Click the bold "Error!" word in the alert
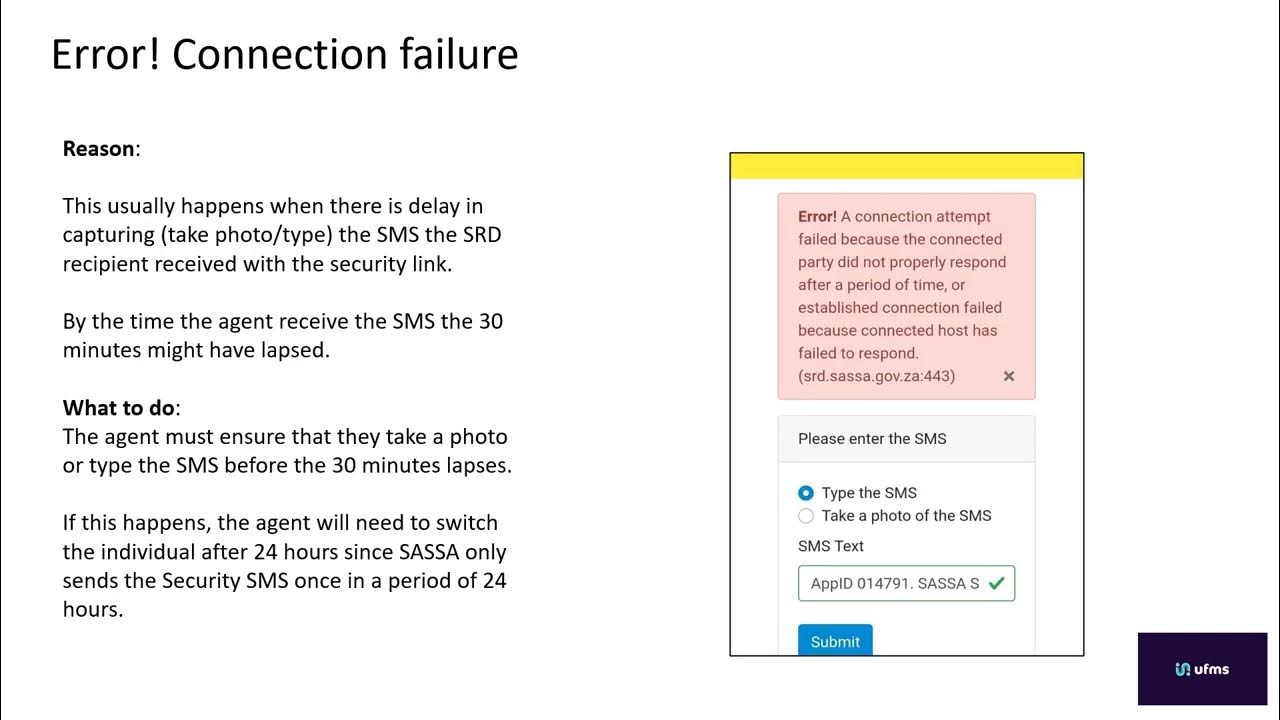 pos(817,216)
